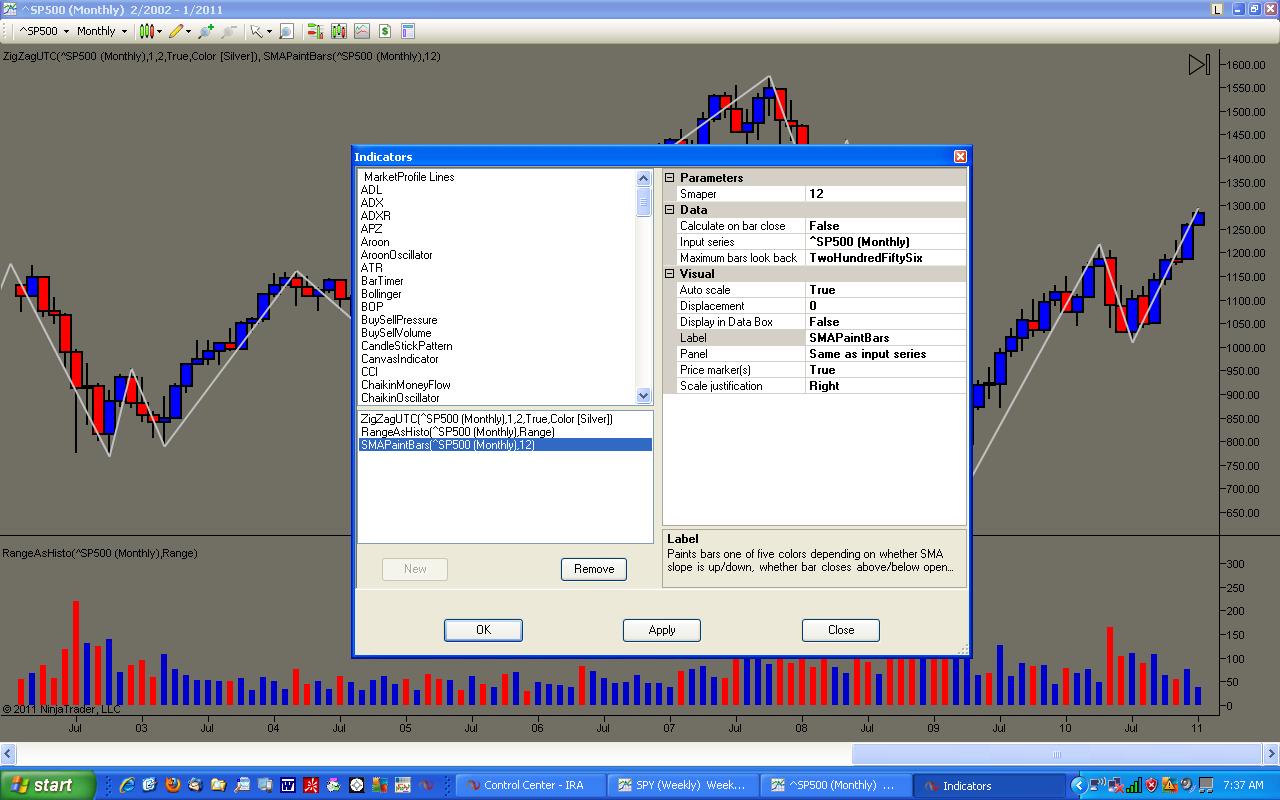Launch the Word icon in quick launch

288,785
